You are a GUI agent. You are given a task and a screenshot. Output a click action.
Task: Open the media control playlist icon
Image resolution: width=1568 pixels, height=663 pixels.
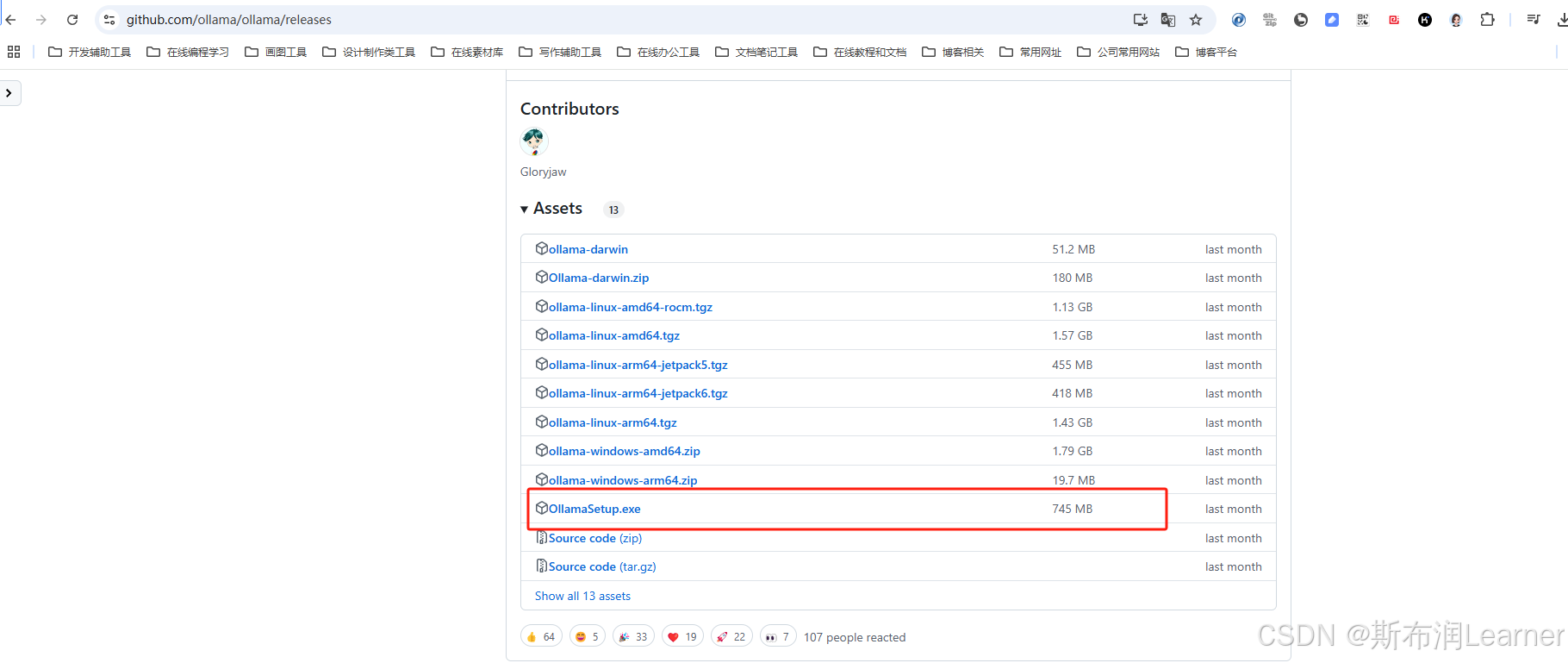(1534, 19)
